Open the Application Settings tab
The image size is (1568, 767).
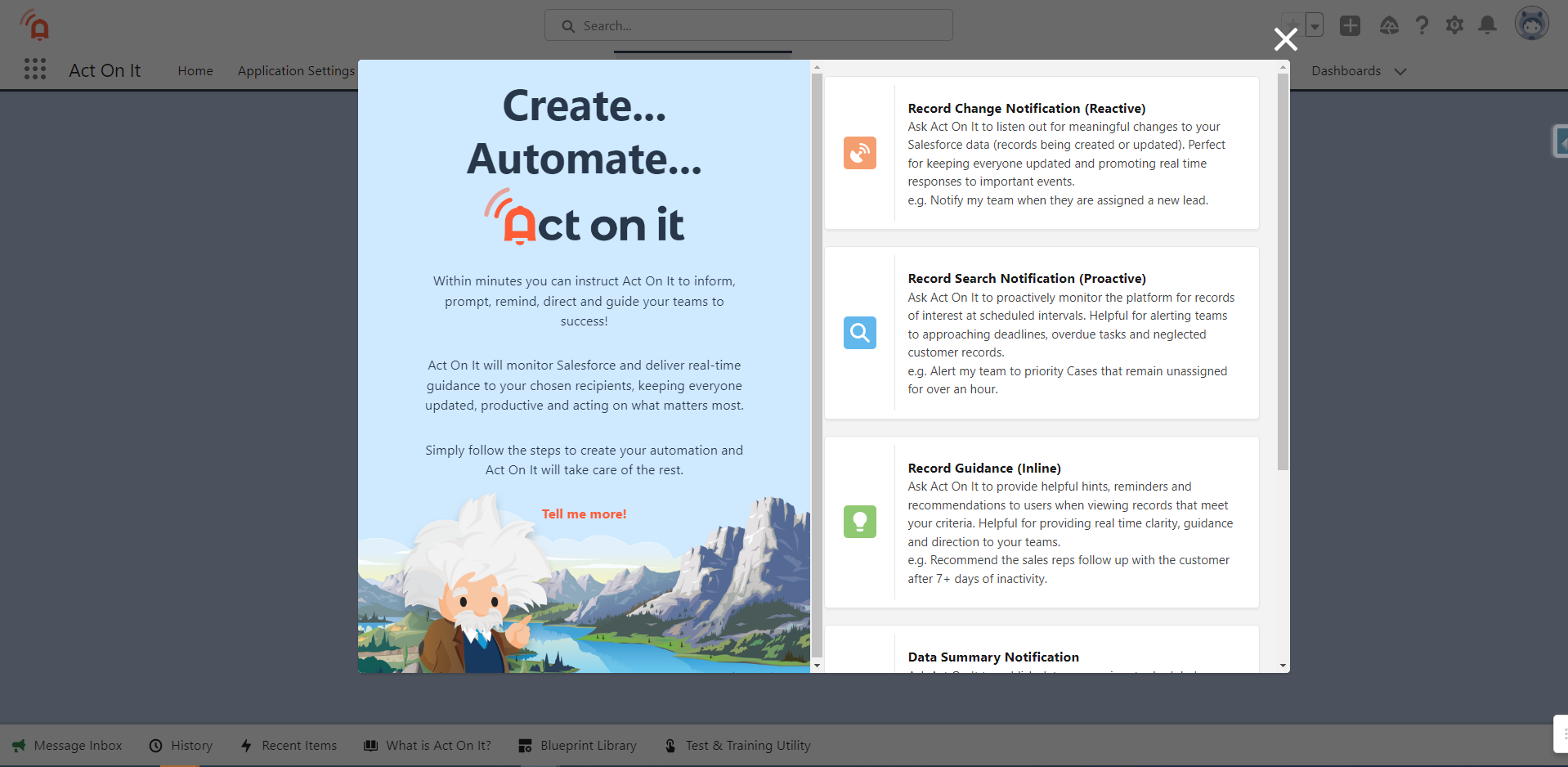[x=296, y=71]
